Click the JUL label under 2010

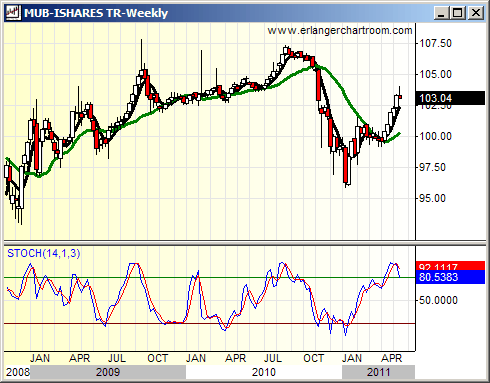pos(273,358)
